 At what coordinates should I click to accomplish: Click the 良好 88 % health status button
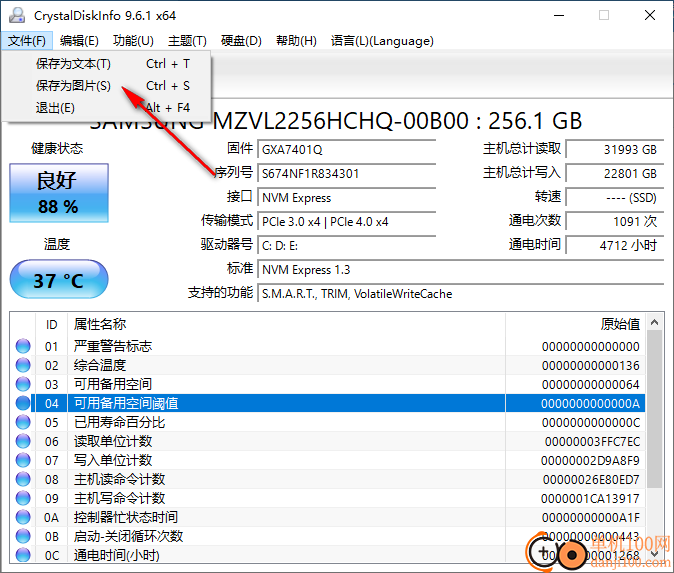coord(59,193)
